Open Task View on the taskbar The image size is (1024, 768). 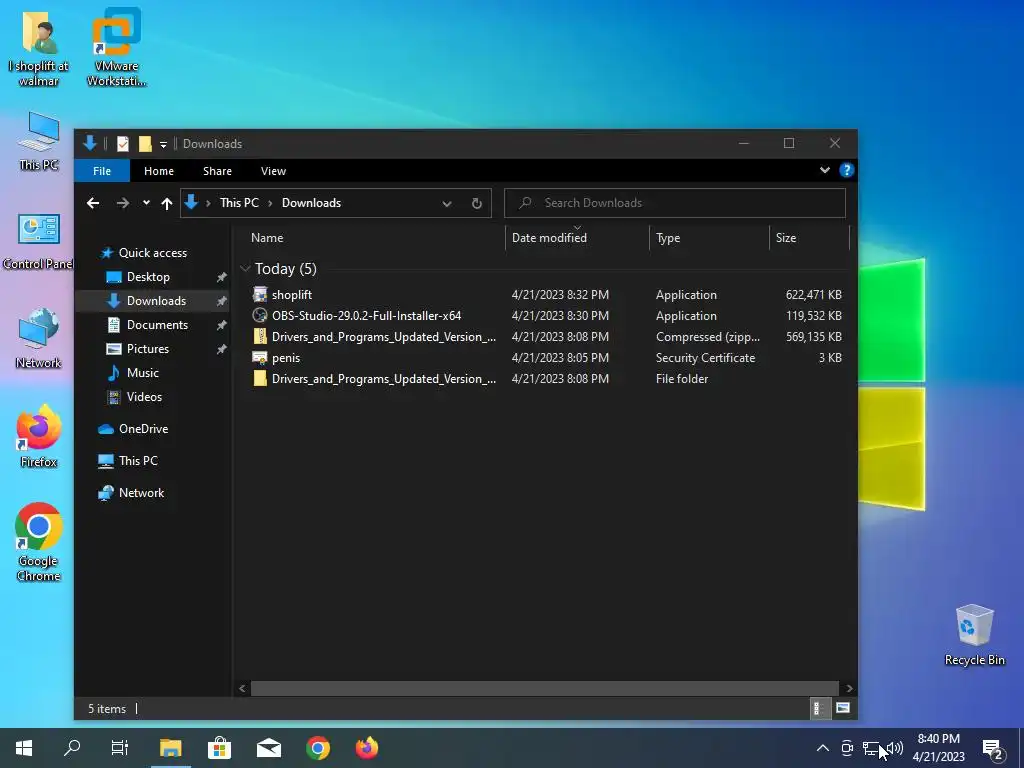120,748
